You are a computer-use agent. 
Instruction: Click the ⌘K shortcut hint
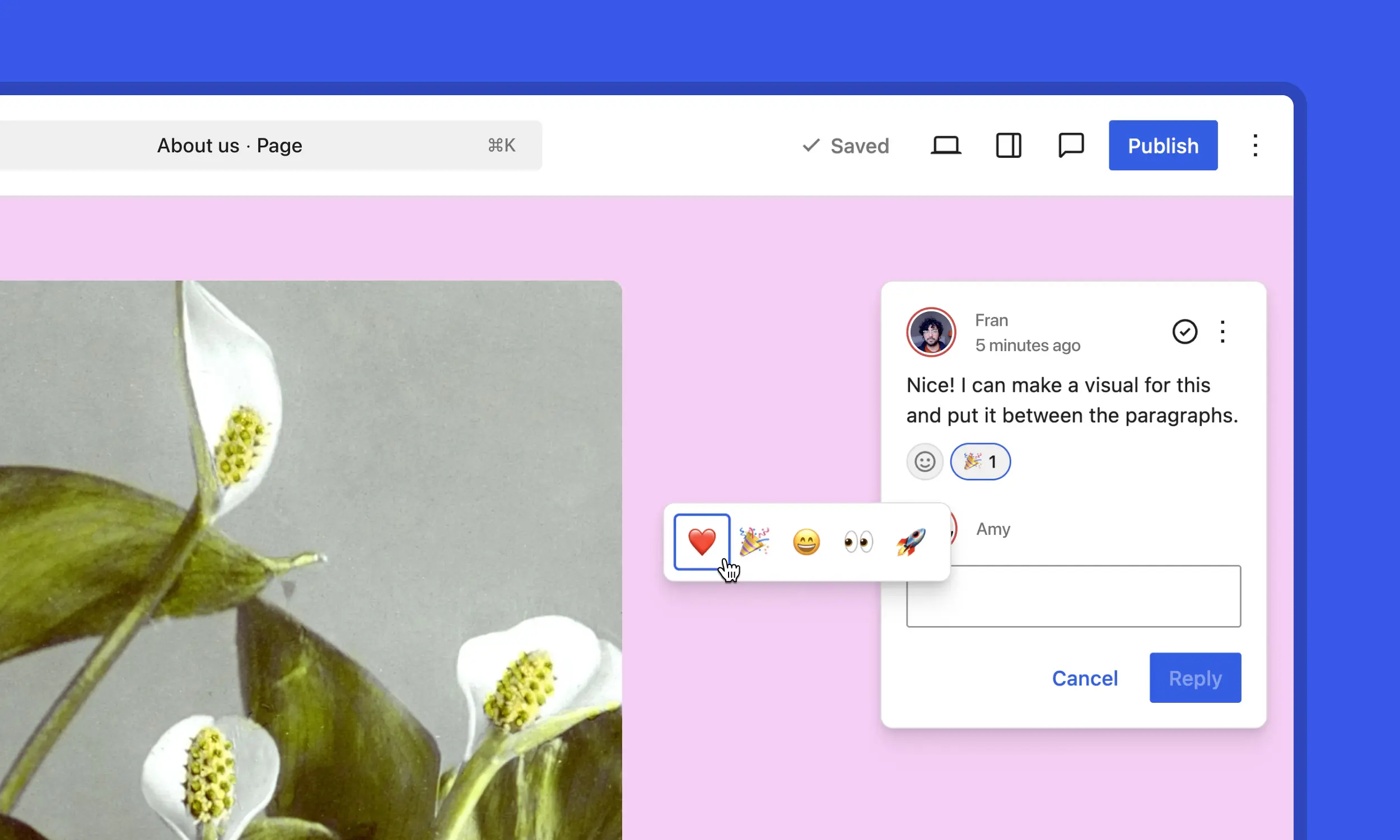tap(501, 146)
